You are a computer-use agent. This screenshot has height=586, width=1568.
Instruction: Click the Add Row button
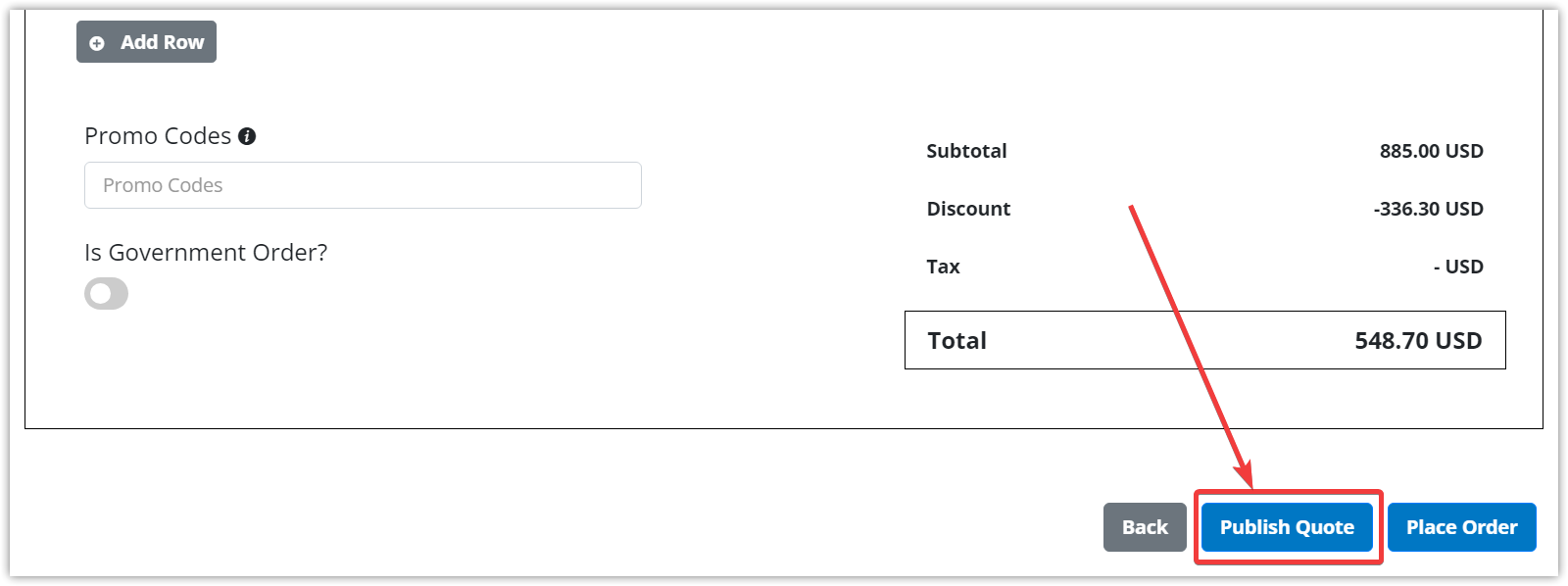click(x=146, y=42)
